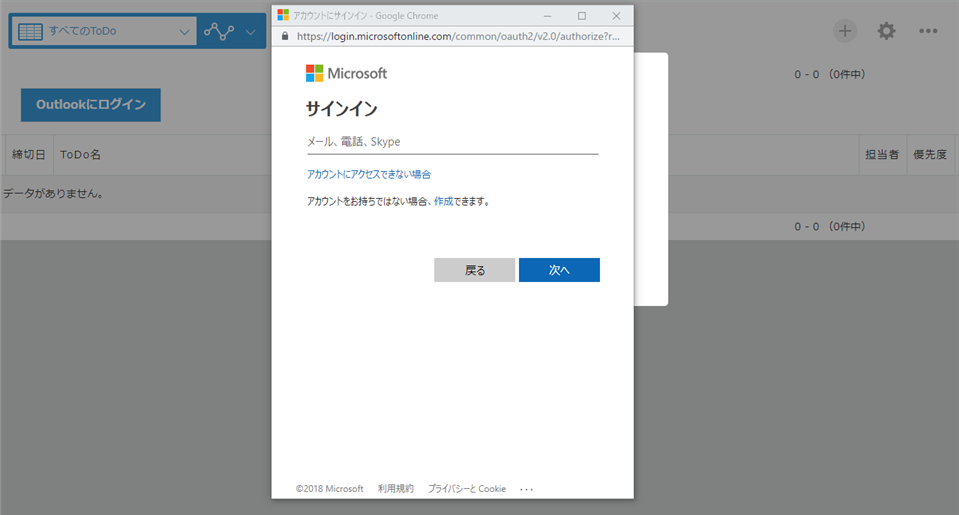Screen dimensions: 959x515
Task: Click the top 0 - 0 (0件中) pagination text
Action: (829, 75)
